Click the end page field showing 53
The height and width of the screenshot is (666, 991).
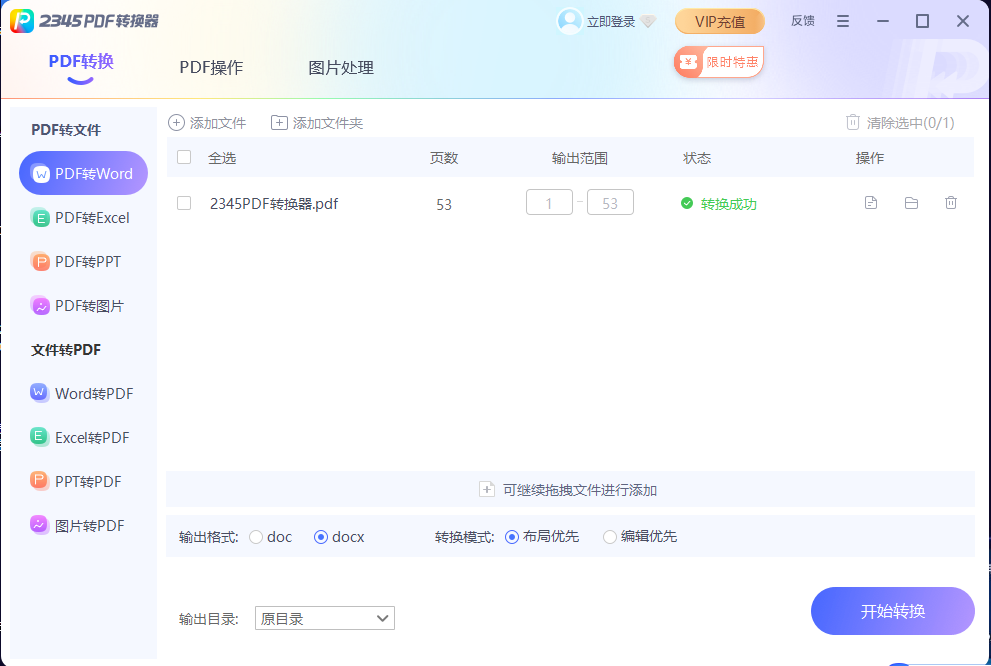pyautogui.click(x=610, y=202)
